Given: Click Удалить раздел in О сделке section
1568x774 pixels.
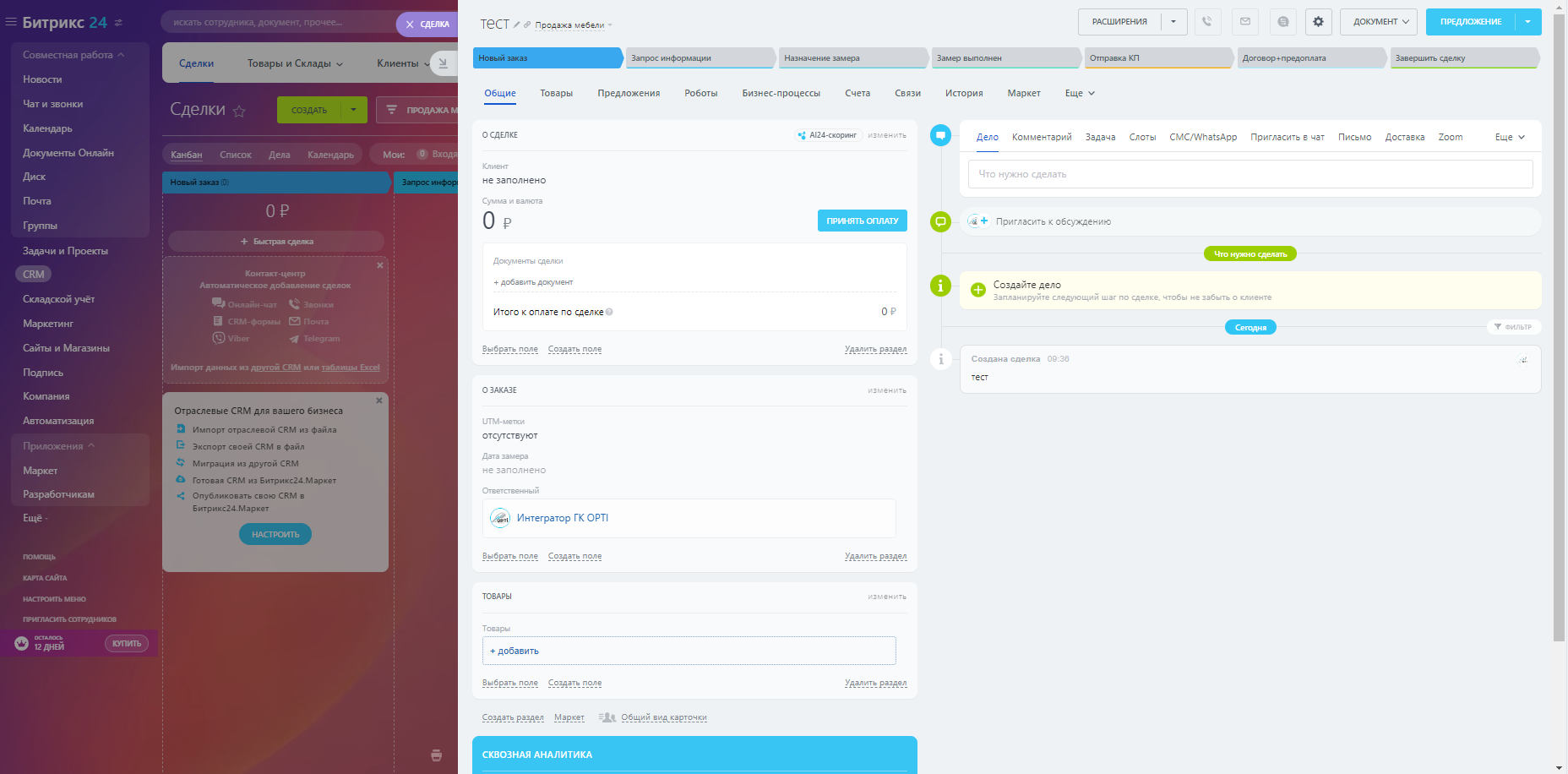Looking at the screenshot, I should pos(875,349).
